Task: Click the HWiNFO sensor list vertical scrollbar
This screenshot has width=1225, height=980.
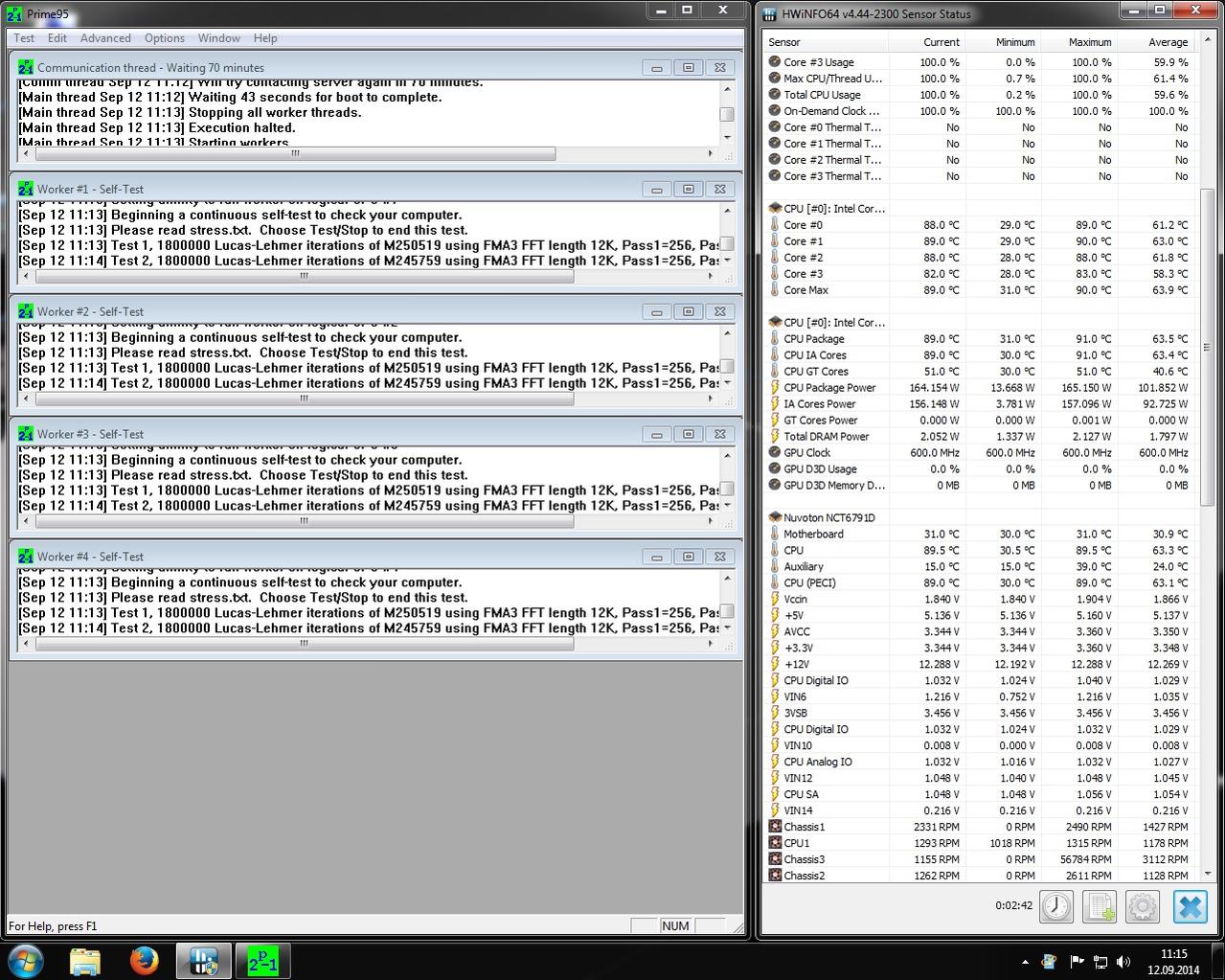Action: tap(1207, 347)
